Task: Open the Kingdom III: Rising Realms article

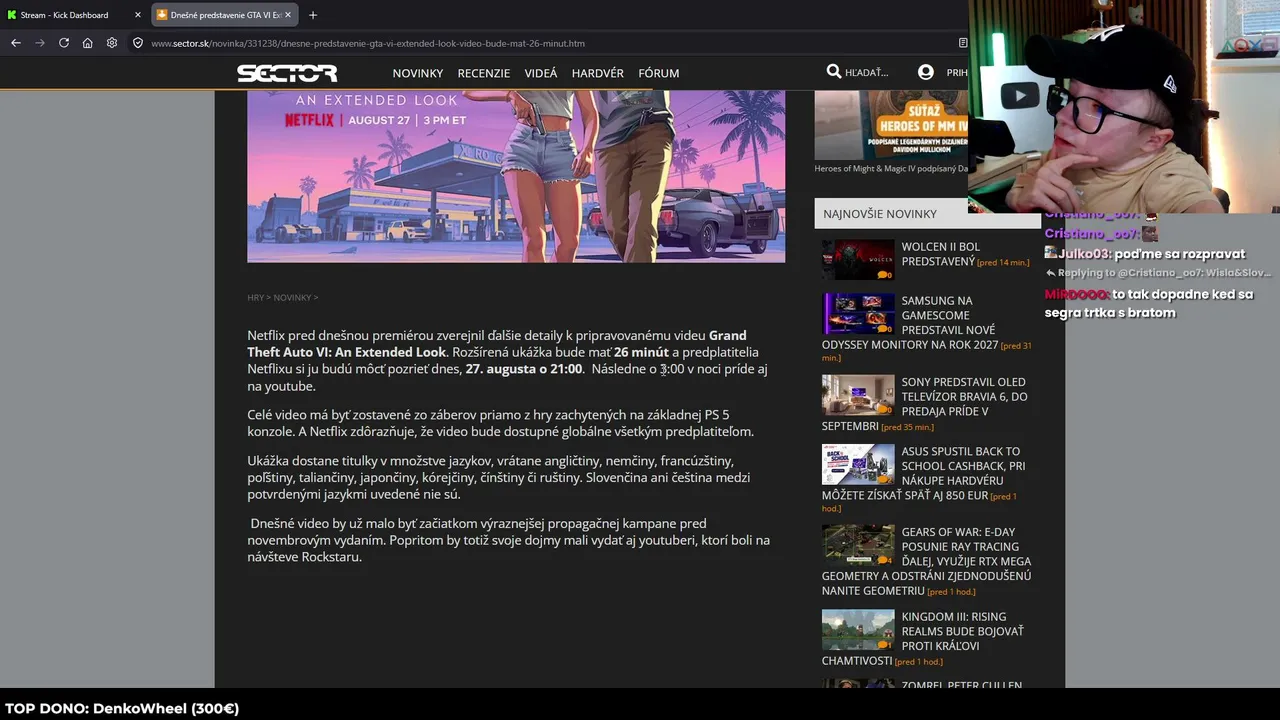Action: click(x=923, y=638)
